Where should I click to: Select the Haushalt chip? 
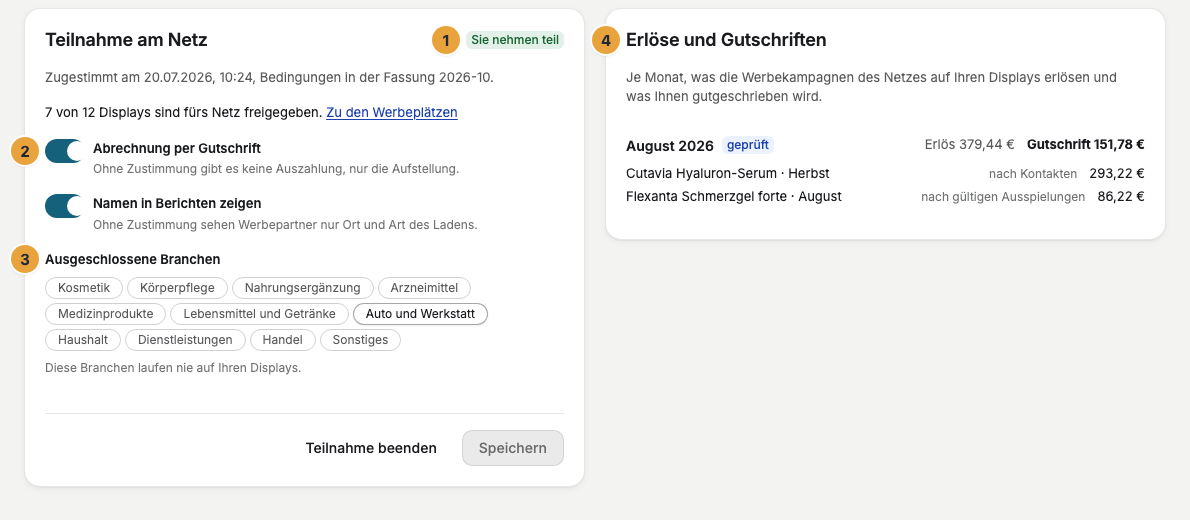pos(83,340)
